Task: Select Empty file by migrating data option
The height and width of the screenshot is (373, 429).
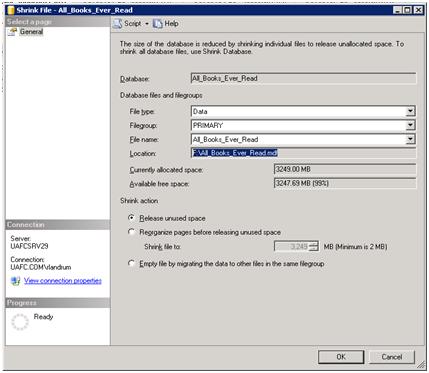Action: pyautogui.click(x=132, y=264)
